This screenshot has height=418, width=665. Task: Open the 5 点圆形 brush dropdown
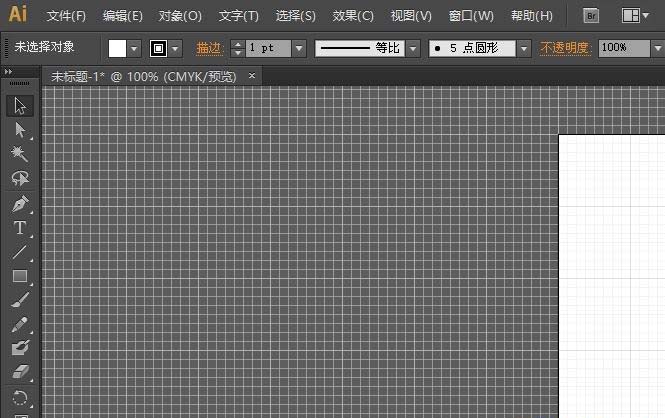click(x=524, y=48)
